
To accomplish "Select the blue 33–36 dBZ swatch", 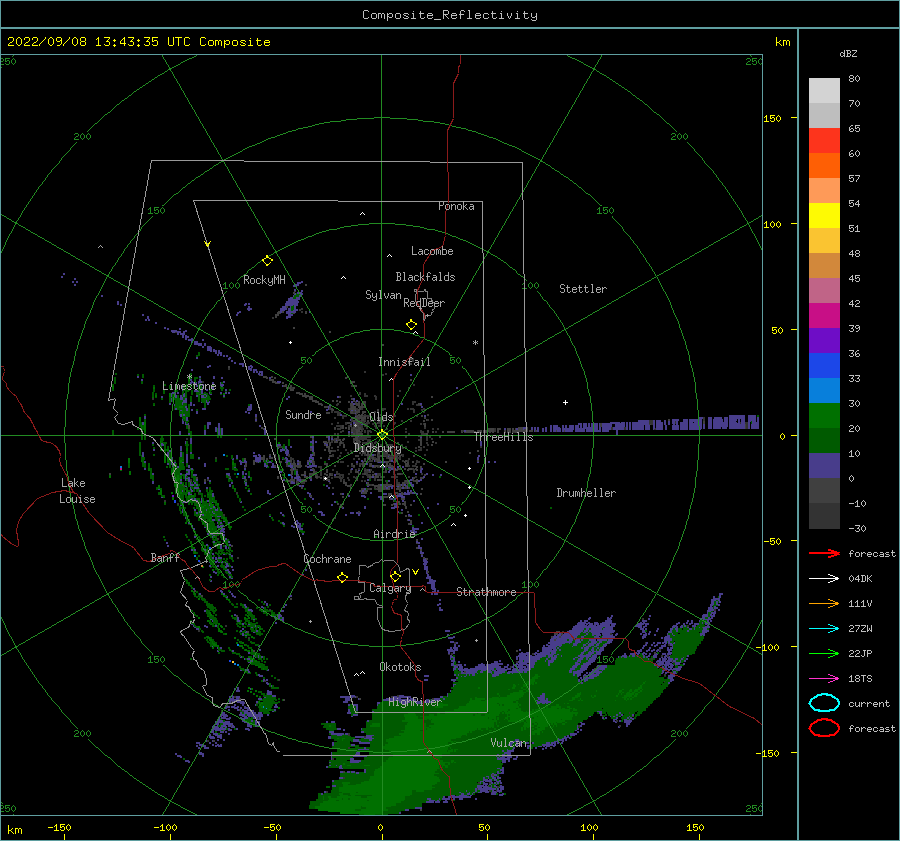I will point(824,366).
